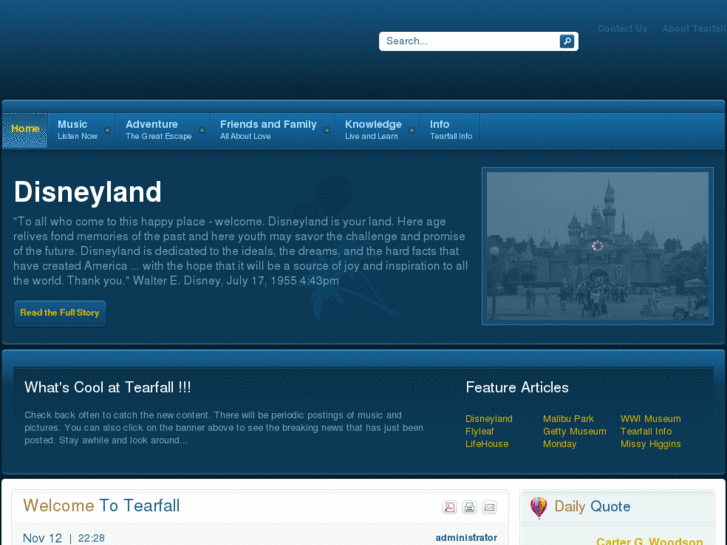The width and height of the screenshot is (727, 545).
Task: Open the Monday article link
Action: coord(560,444)
